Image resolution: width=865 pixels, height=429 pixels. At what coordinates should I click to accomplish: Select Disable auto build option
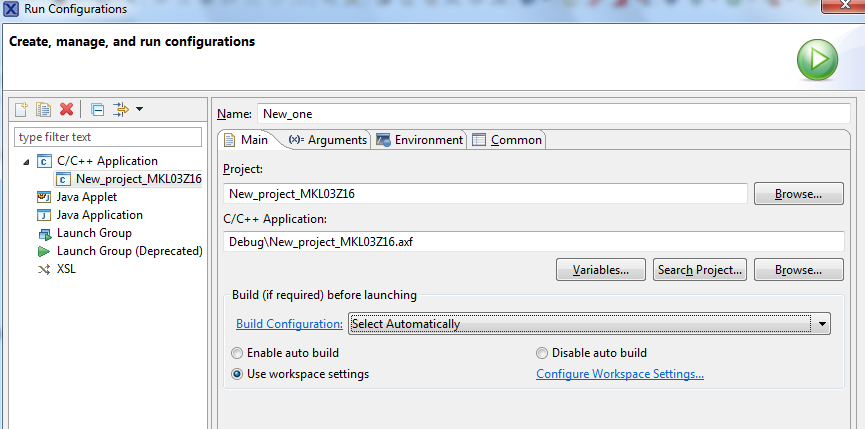542,353
